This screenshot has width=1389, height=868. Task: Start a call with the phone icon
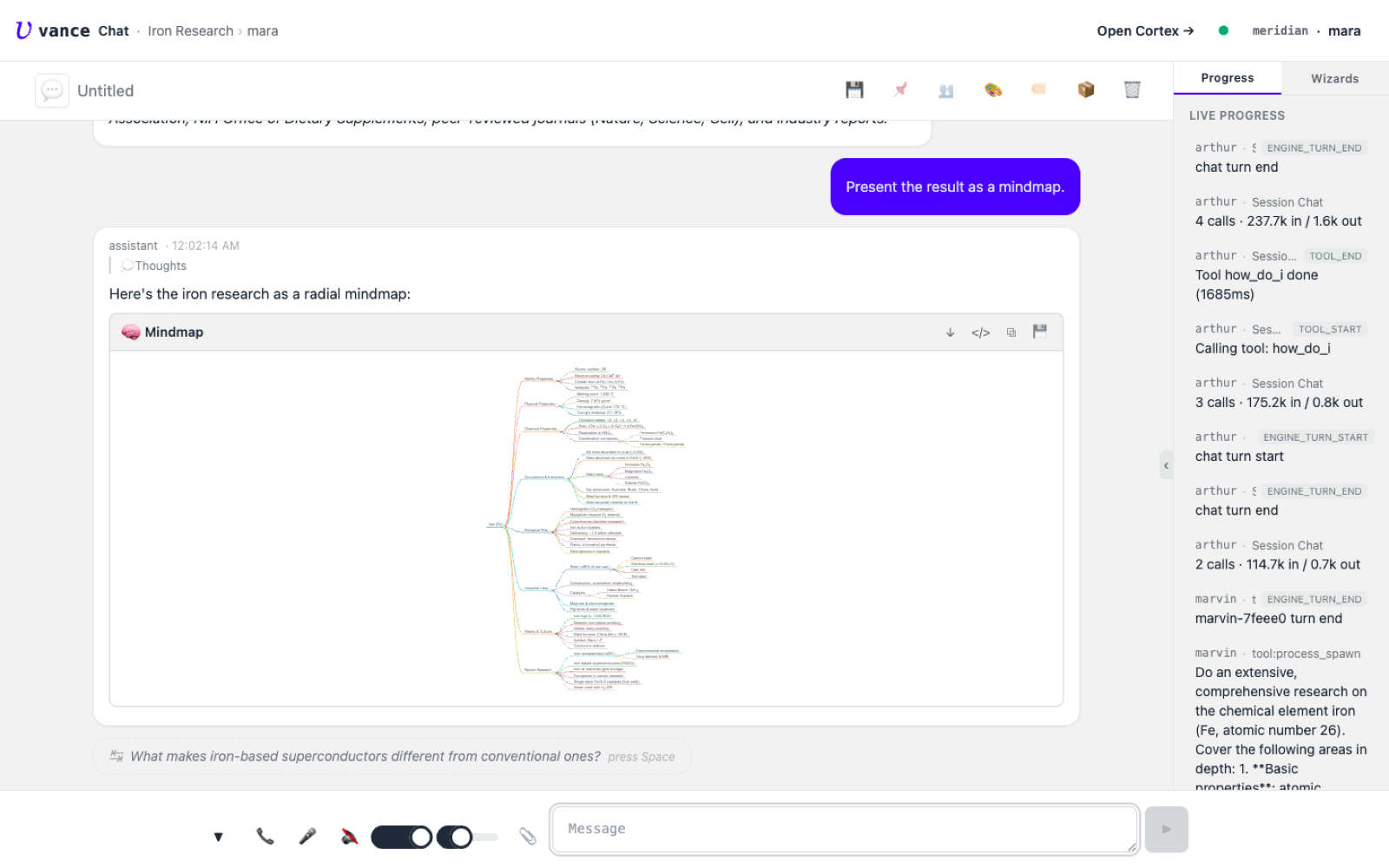coord(265,836)
